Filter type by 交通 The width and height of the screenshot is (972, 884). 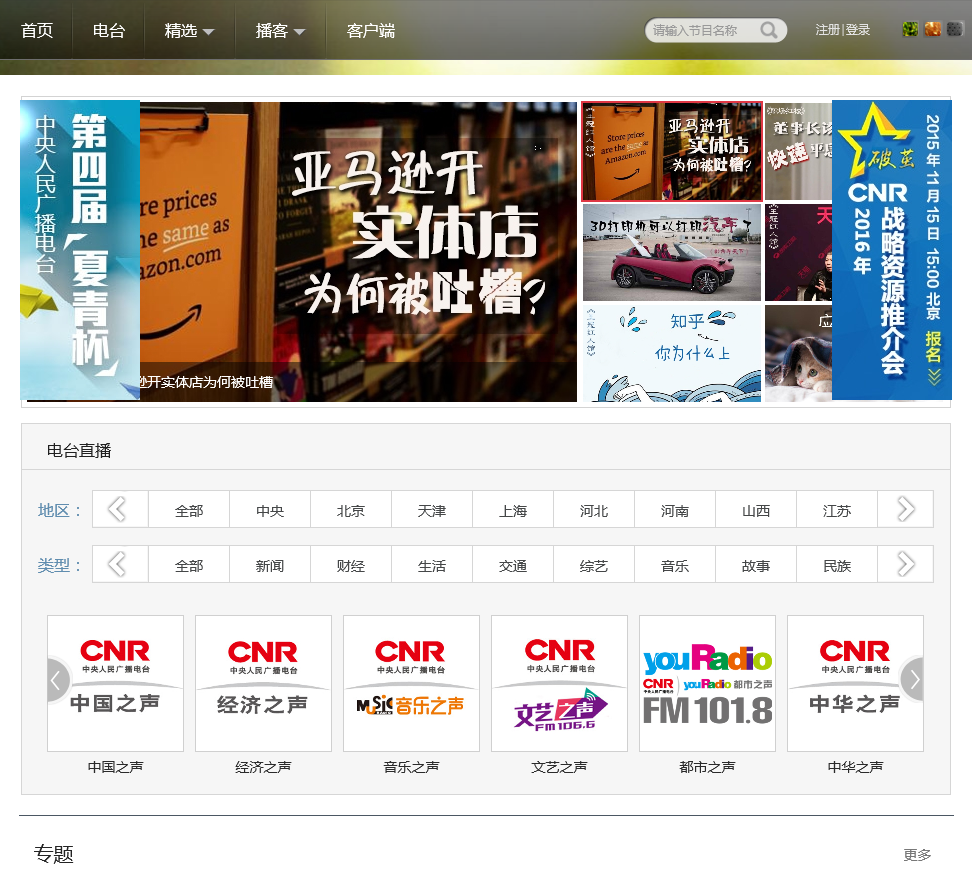tap(513, 566)
